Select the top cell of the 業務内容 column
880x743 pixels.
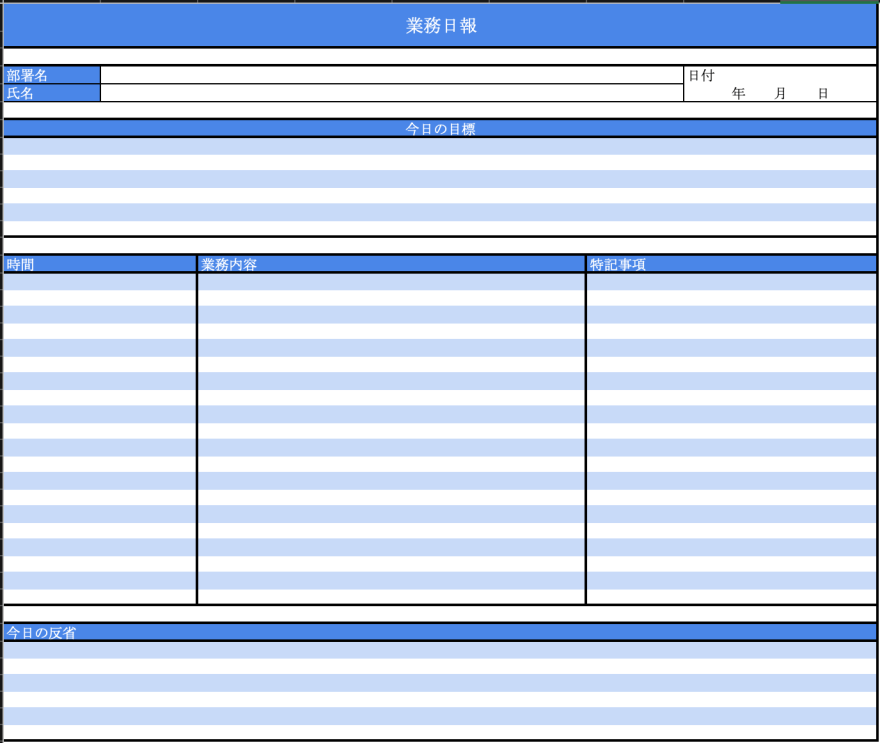tap(390, 281)
